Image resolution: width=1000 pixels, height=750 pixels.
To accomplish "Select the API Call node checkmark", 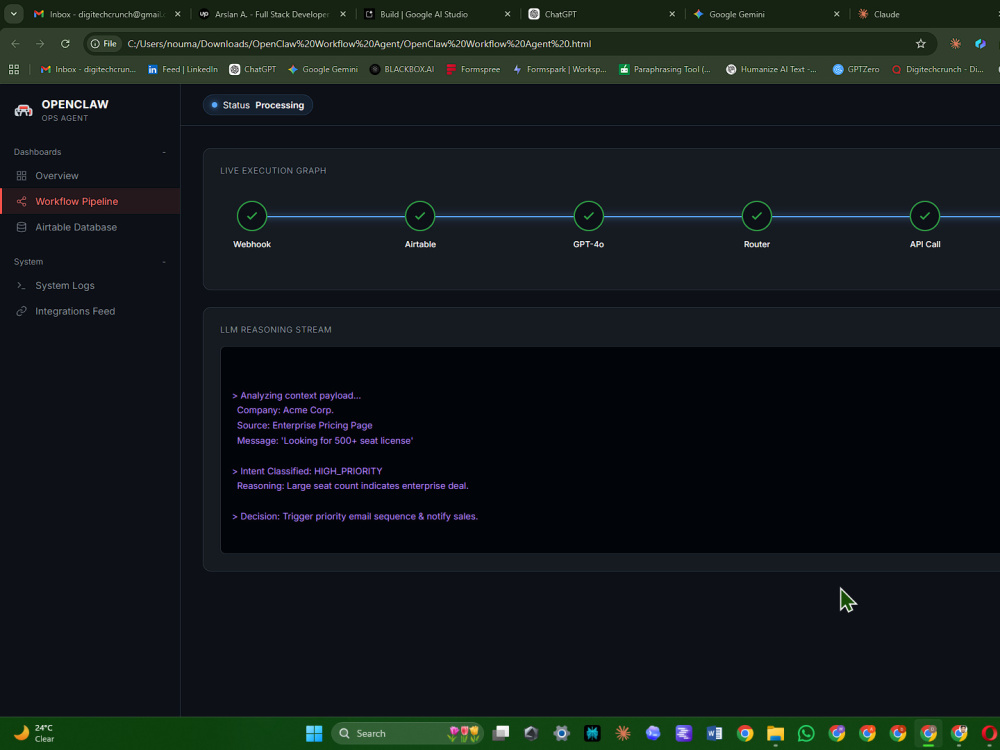I will [x=925, y=216].
